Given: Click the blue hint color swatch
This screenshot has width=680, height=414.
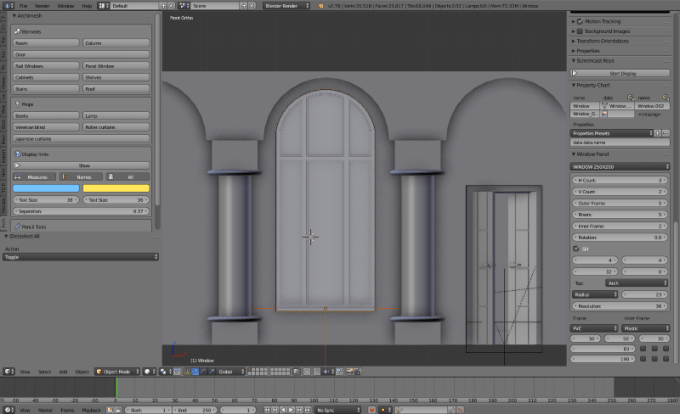Looking at the screenshot, I should [46, 188].
